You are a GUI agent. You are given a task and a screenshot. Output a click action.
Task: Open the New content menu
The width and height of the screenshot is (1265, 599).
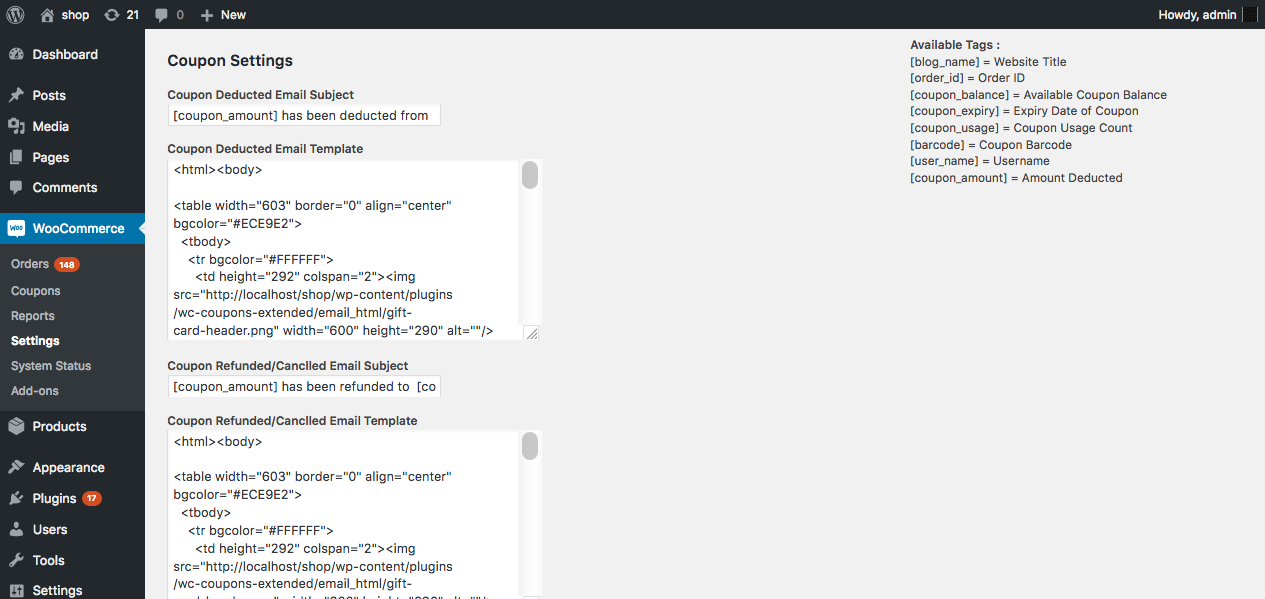coord(223,15)
